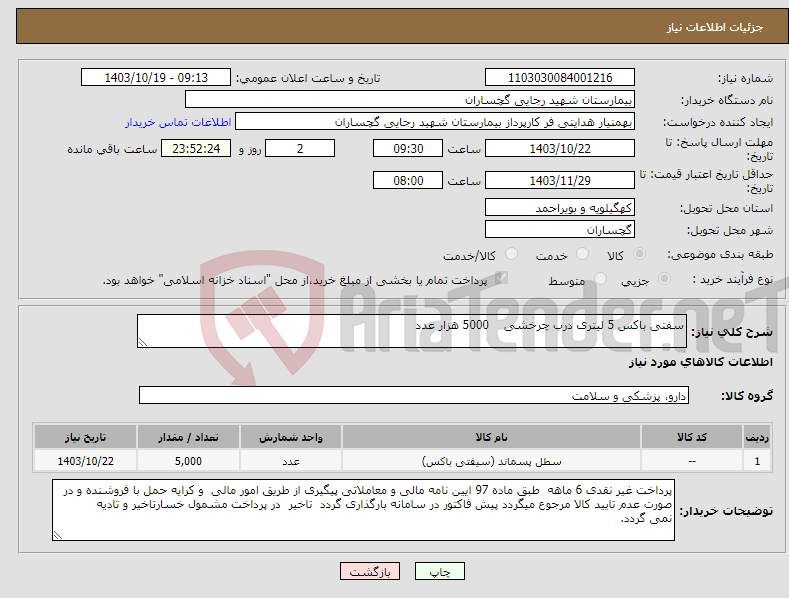Click the item code cell showing --
The width and height of the screenshot is (789, 598).
(x=692, y=461)
